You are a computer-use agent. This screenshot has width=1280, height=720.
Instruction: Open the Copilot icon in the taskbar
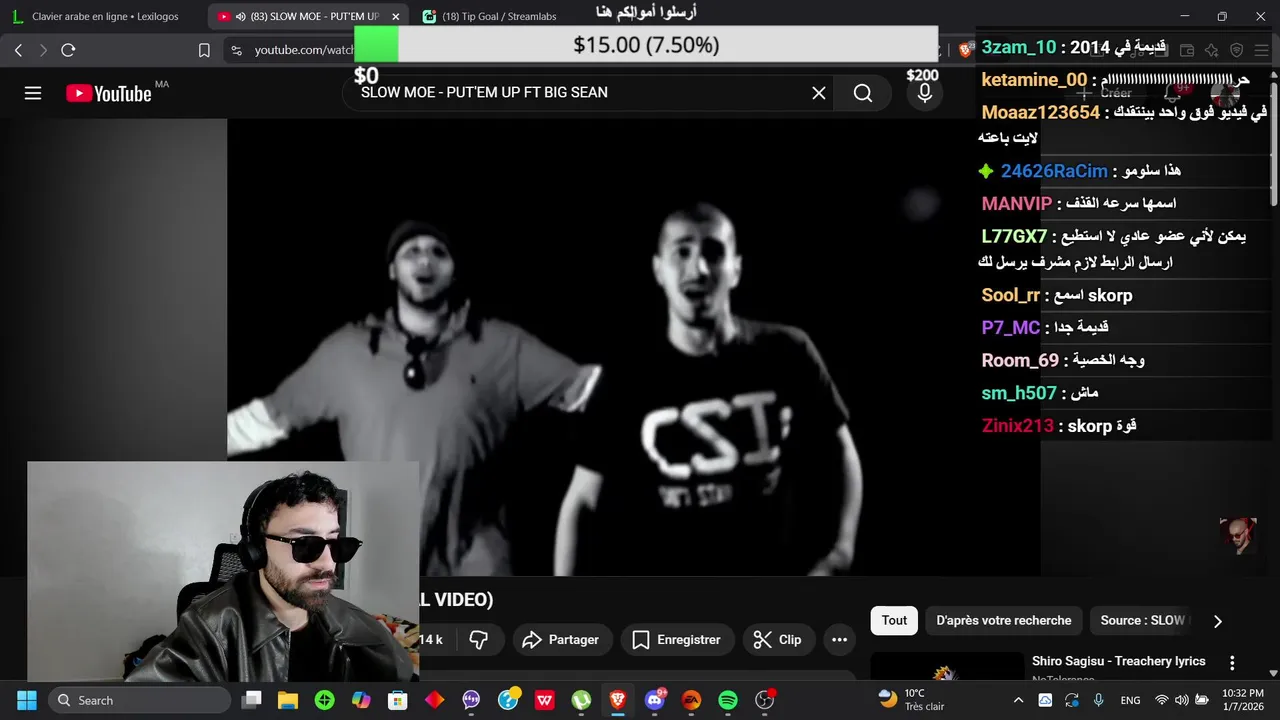coord(361,700)
